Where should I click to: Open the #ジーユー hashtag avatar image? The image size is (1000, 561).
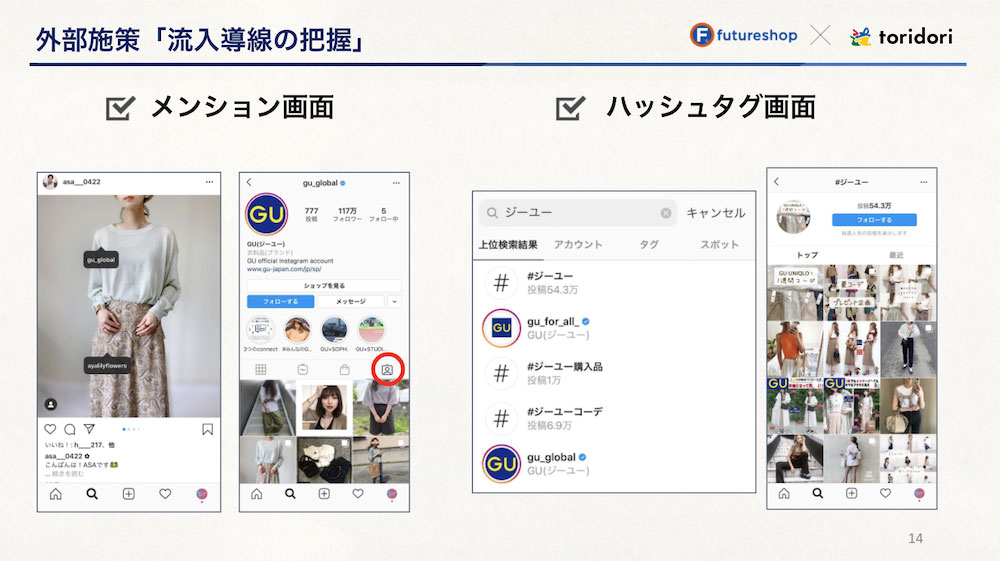[793, 217]
